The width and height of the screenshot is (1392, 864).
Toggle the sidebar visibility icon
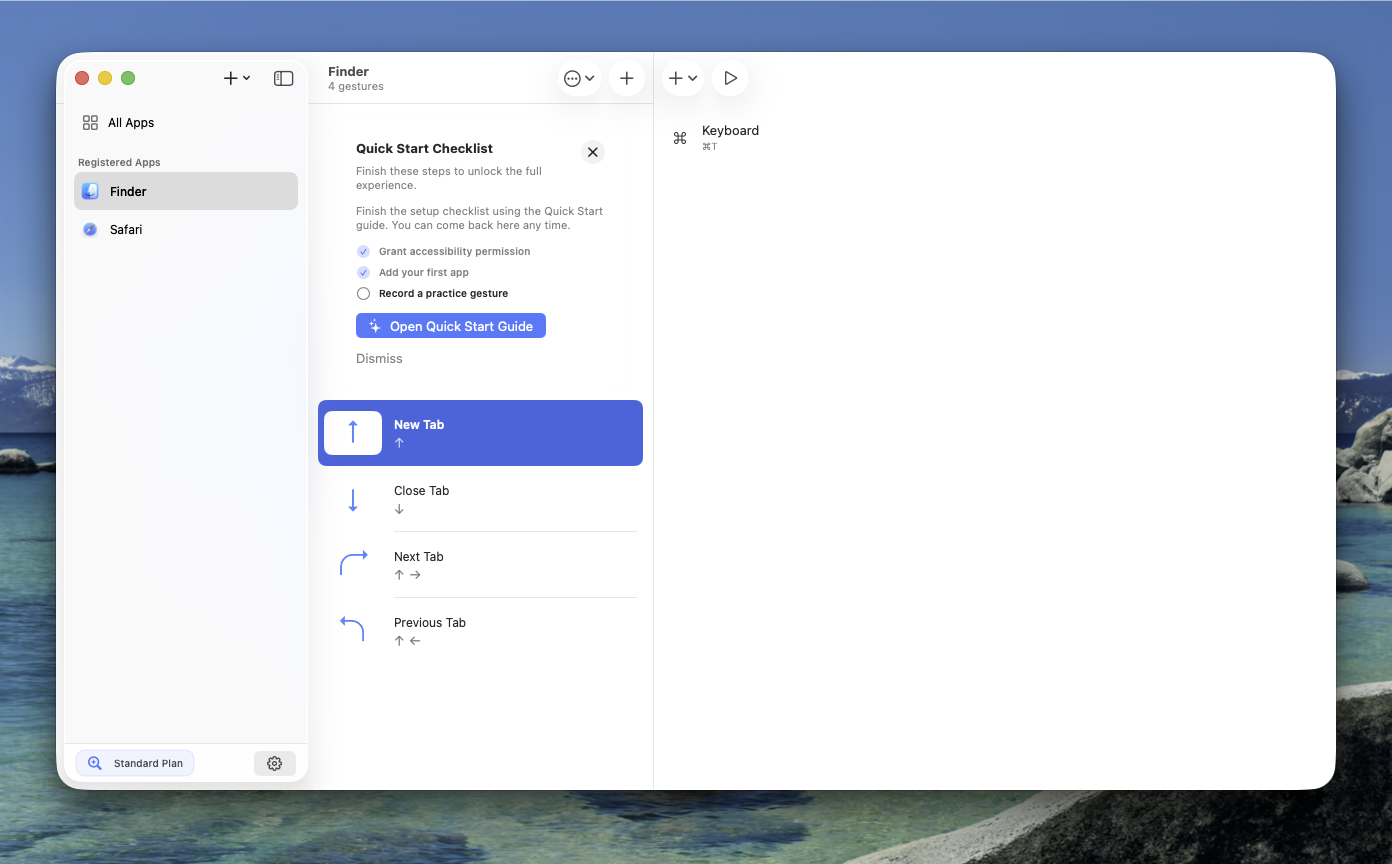click(x=283, y=77)
